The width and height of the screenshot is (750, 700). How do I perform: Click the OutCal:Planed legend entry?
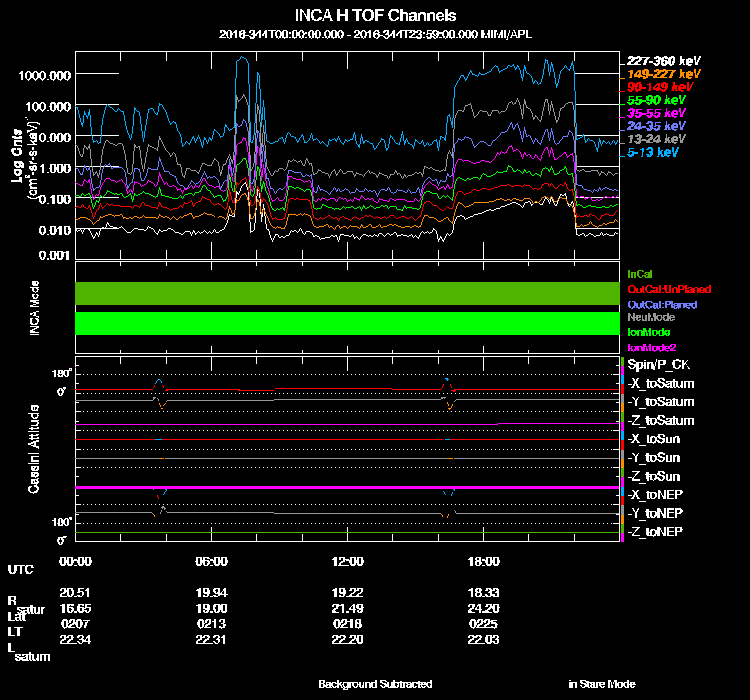point(662,305)
